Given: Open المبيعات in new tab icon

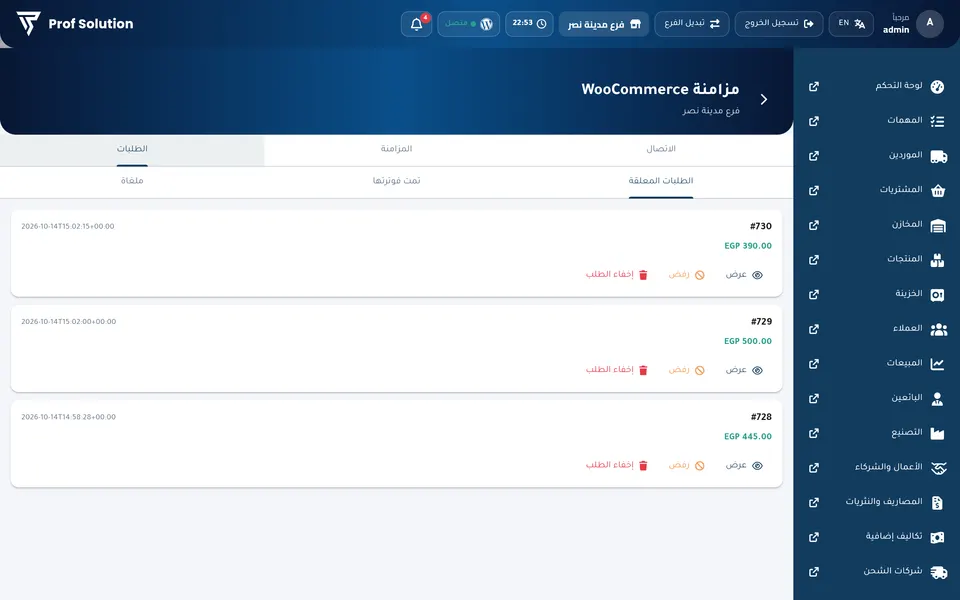Looking at the screenshot, I should pyautogui.click(x=814, y=364).
